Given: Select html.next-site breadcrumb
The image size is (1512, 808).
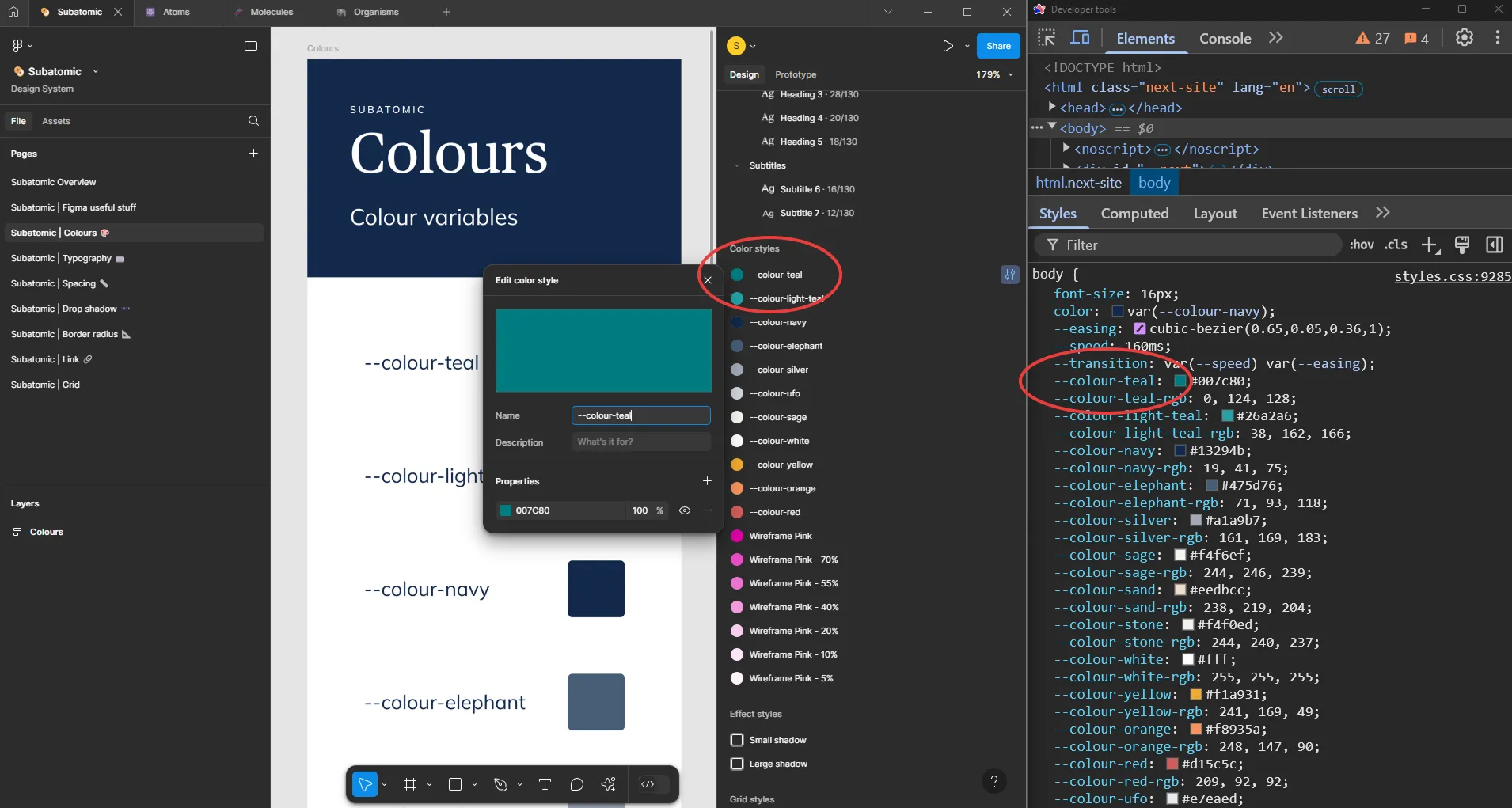Looking at the screenshot, I should click(1078, 183).
